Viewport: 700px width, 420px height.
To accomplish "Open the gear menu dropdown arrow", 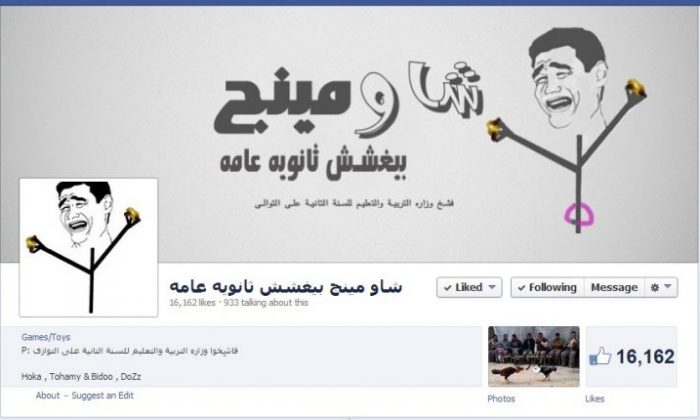I will pos(668,287).
